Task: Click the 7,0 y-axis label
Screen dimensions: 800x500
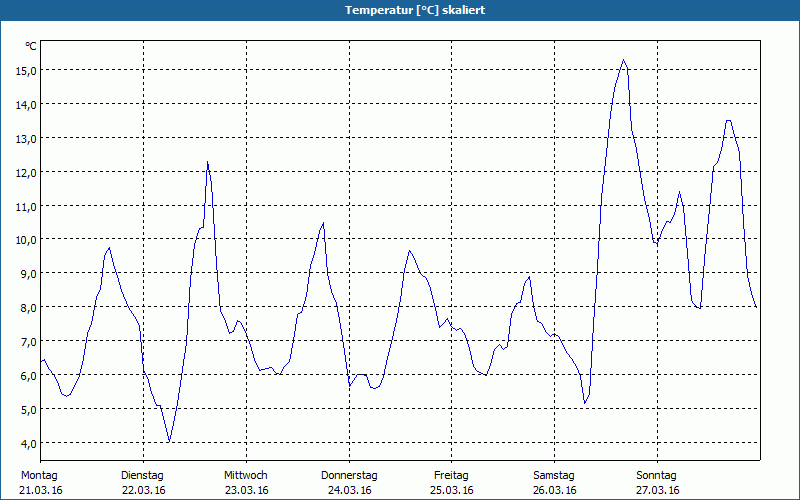Action: click(25, 341)
